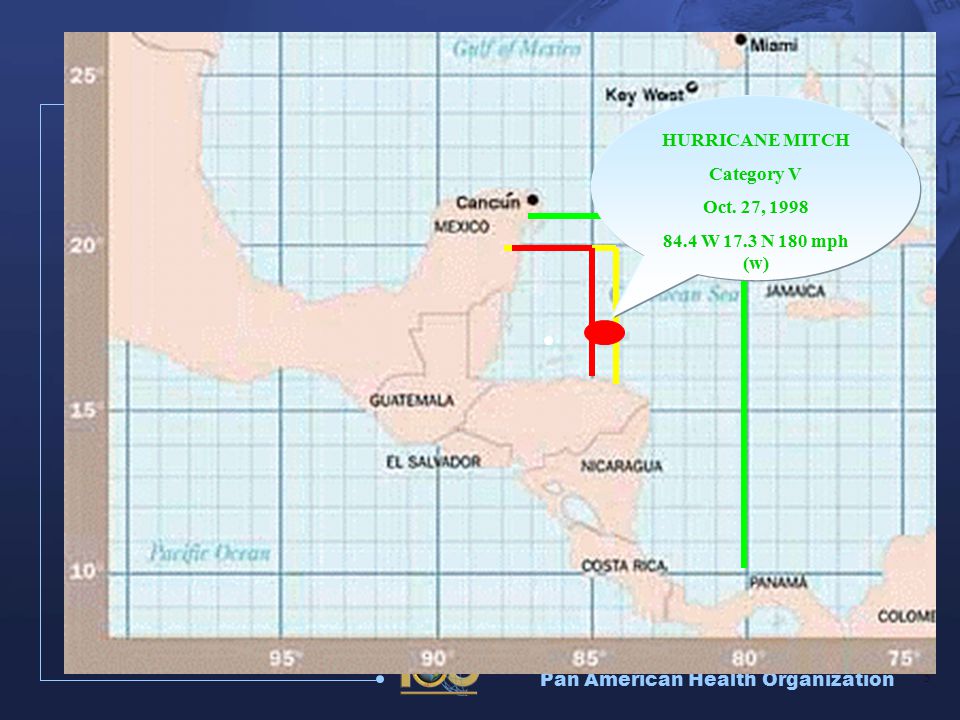The width and height of the screenshot is (960, 720).
Task: Click the 10° latitude label
Action: tap(84, 572)
